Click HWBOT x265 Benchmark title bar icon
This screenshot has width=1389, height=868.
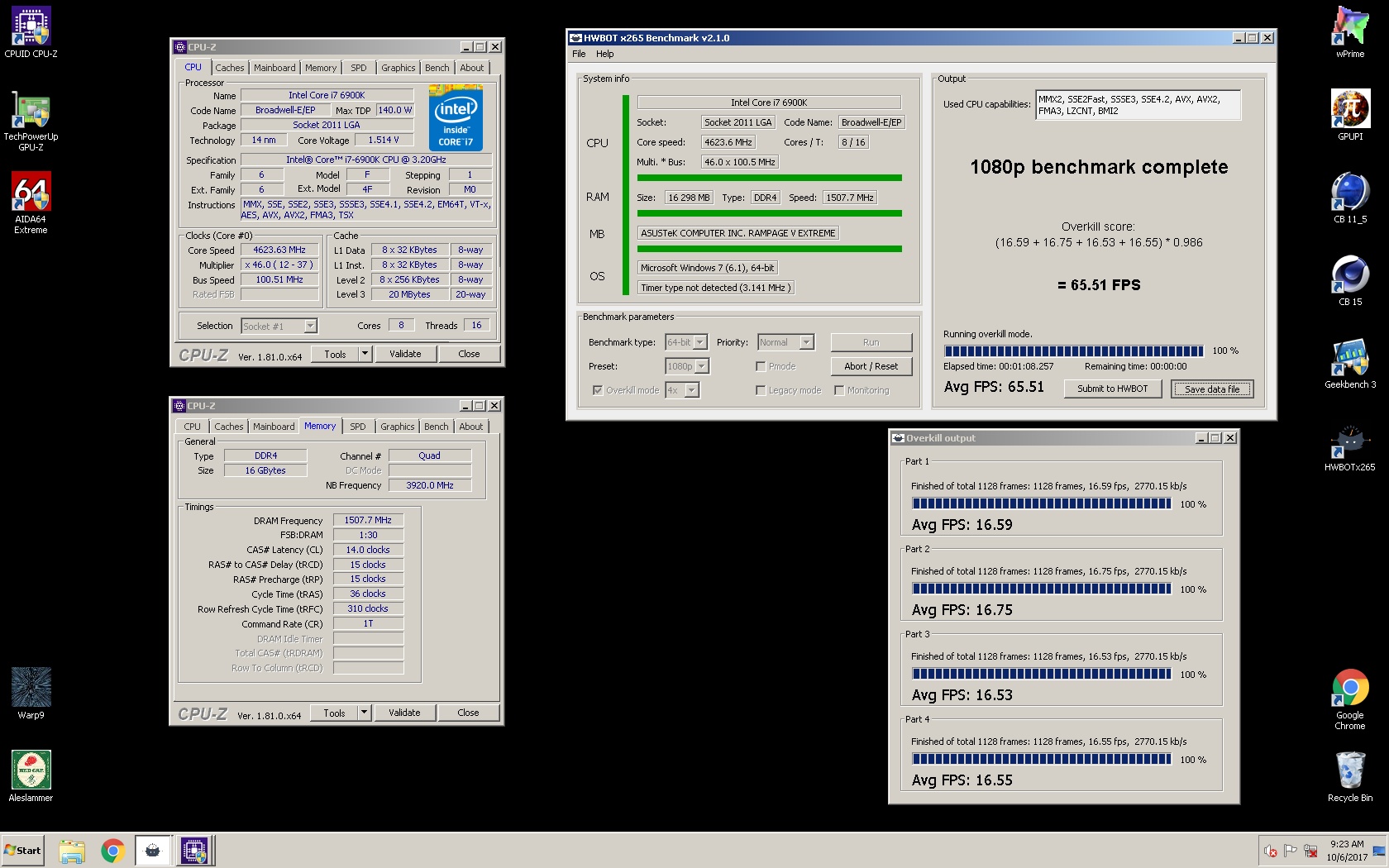tap(575, 38)
